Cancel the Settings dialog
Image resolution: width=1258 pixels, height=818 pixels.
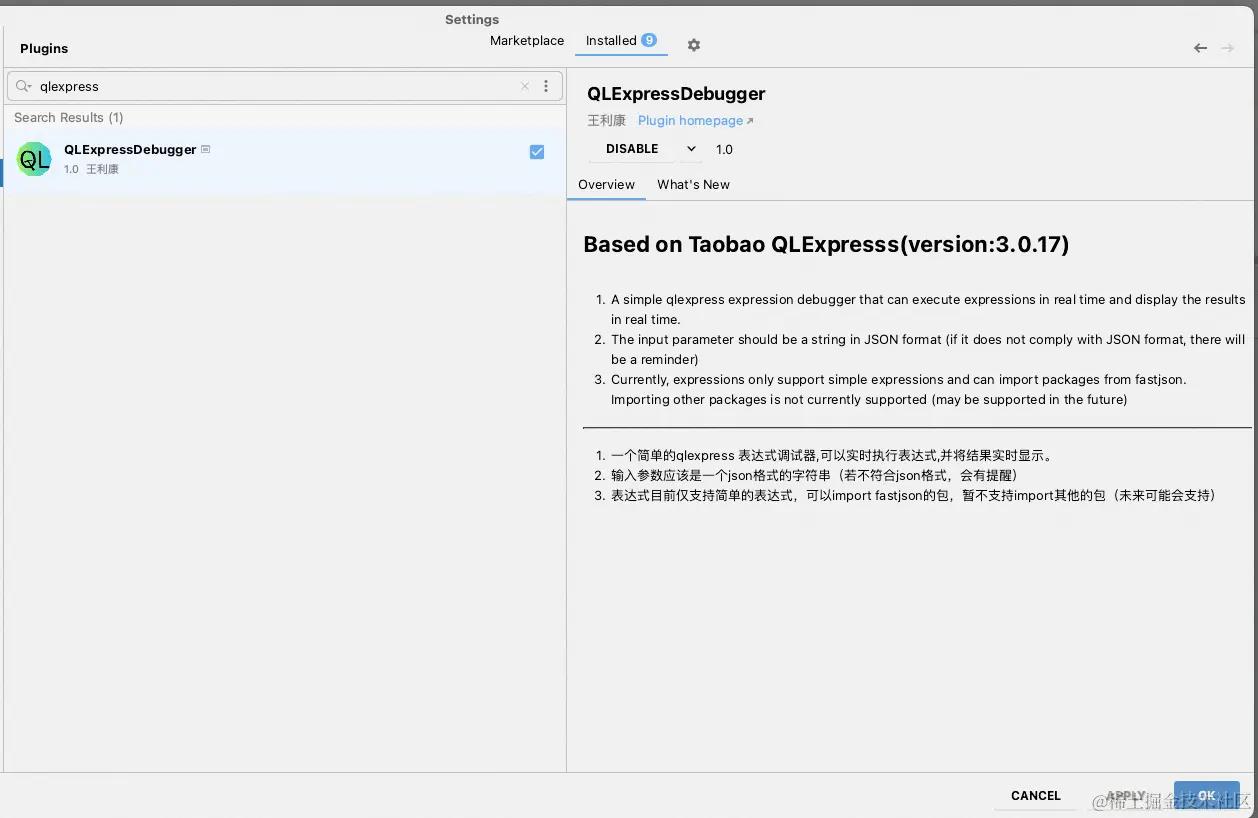coord(1035,796)
